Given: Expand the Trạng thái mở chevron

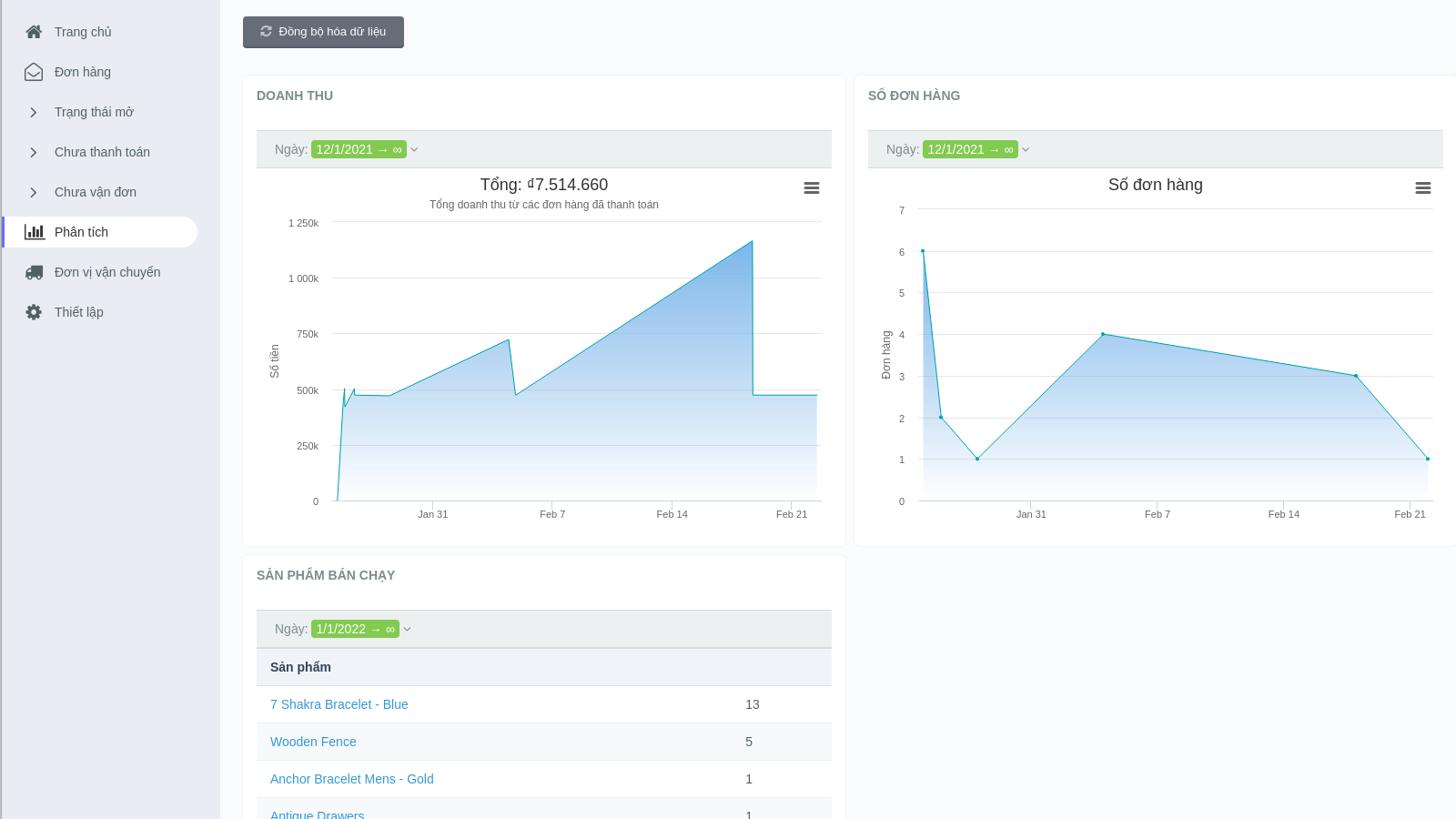Looking at the screenshot, I should [34, 112].
